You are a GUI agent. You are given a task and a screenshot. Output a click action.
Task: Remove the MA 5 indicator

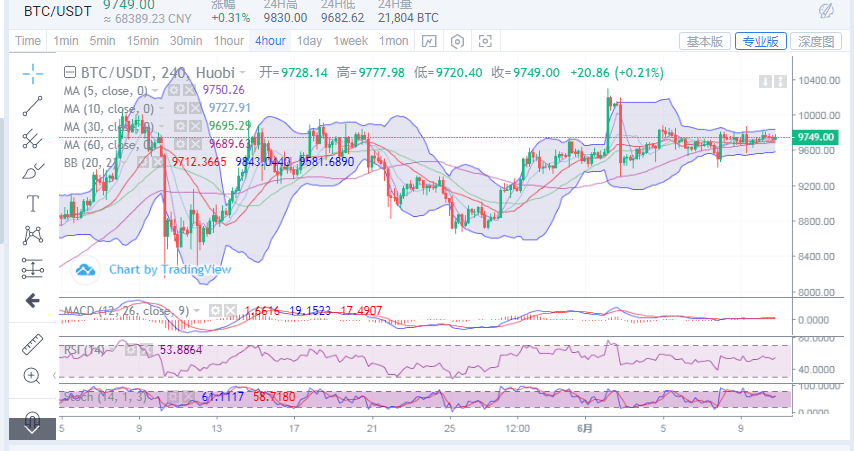(x=191, y=90)
